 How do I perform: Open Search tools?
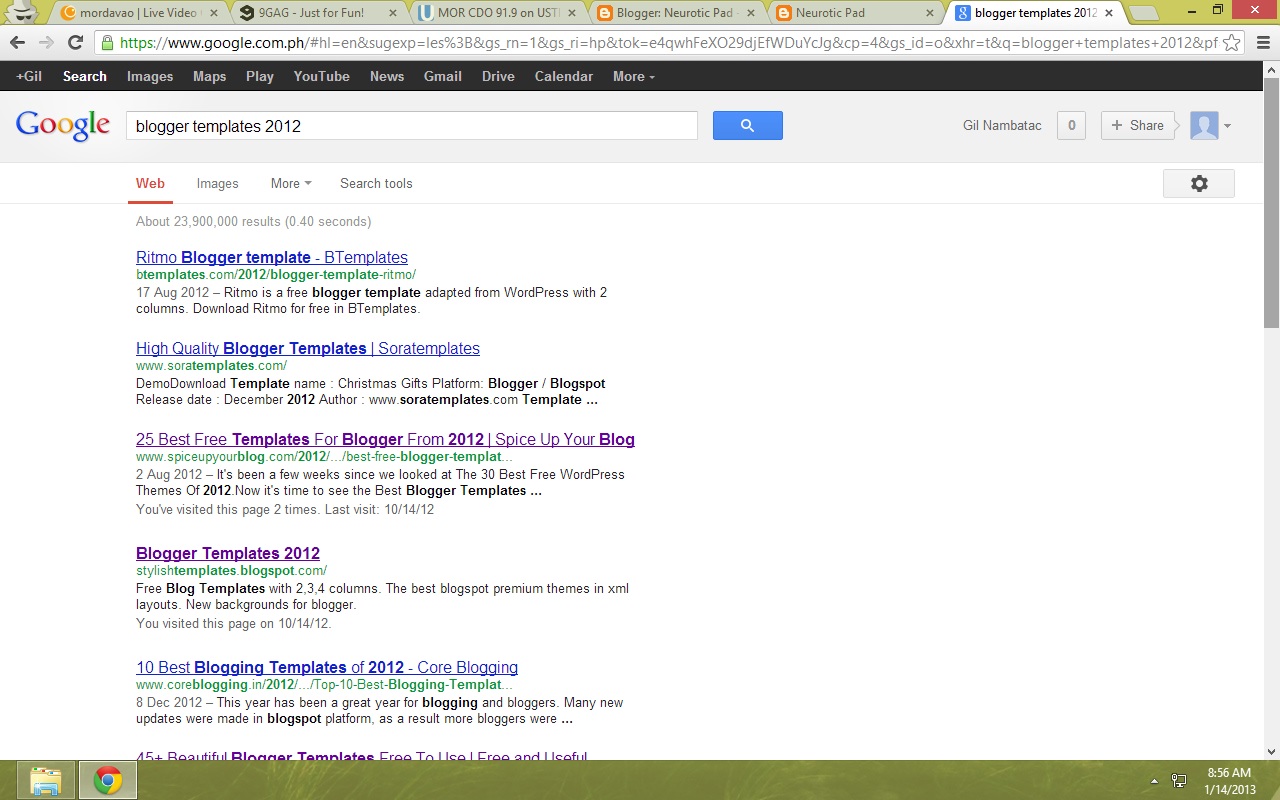(376, 183)
